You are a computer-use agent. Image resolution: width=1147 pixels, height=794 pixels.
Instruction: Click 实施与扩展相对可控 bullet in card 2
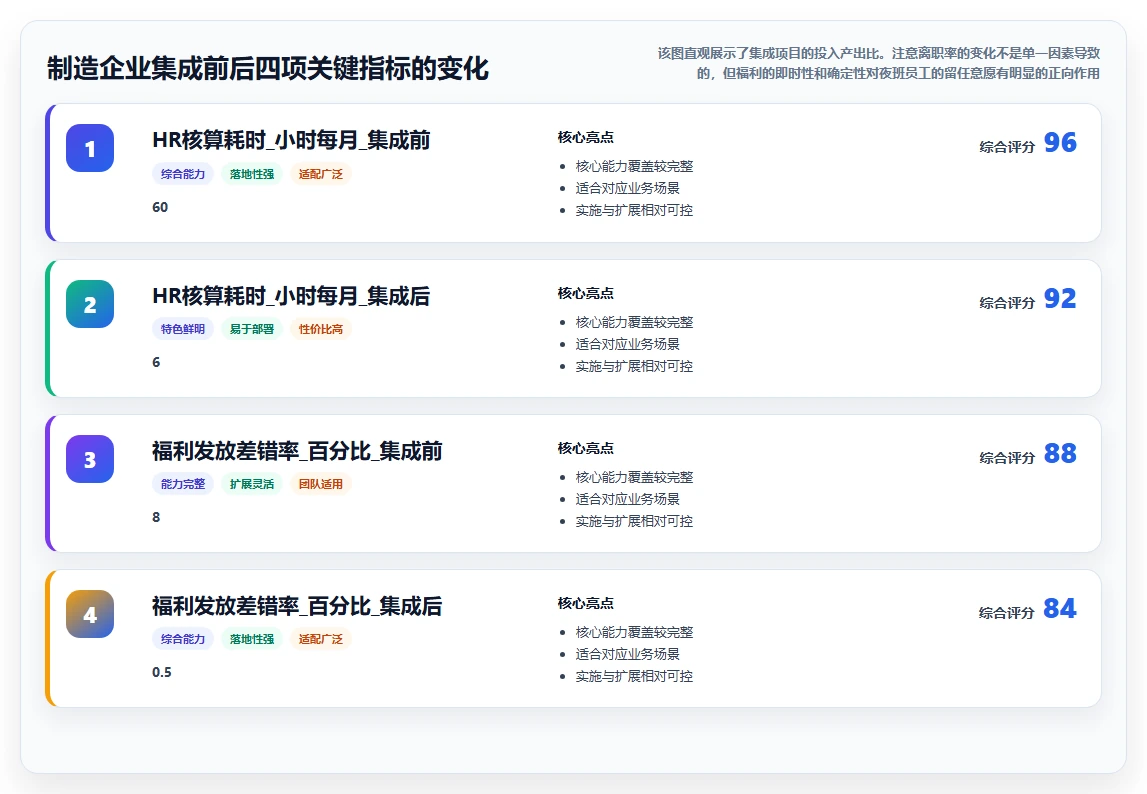634,367
